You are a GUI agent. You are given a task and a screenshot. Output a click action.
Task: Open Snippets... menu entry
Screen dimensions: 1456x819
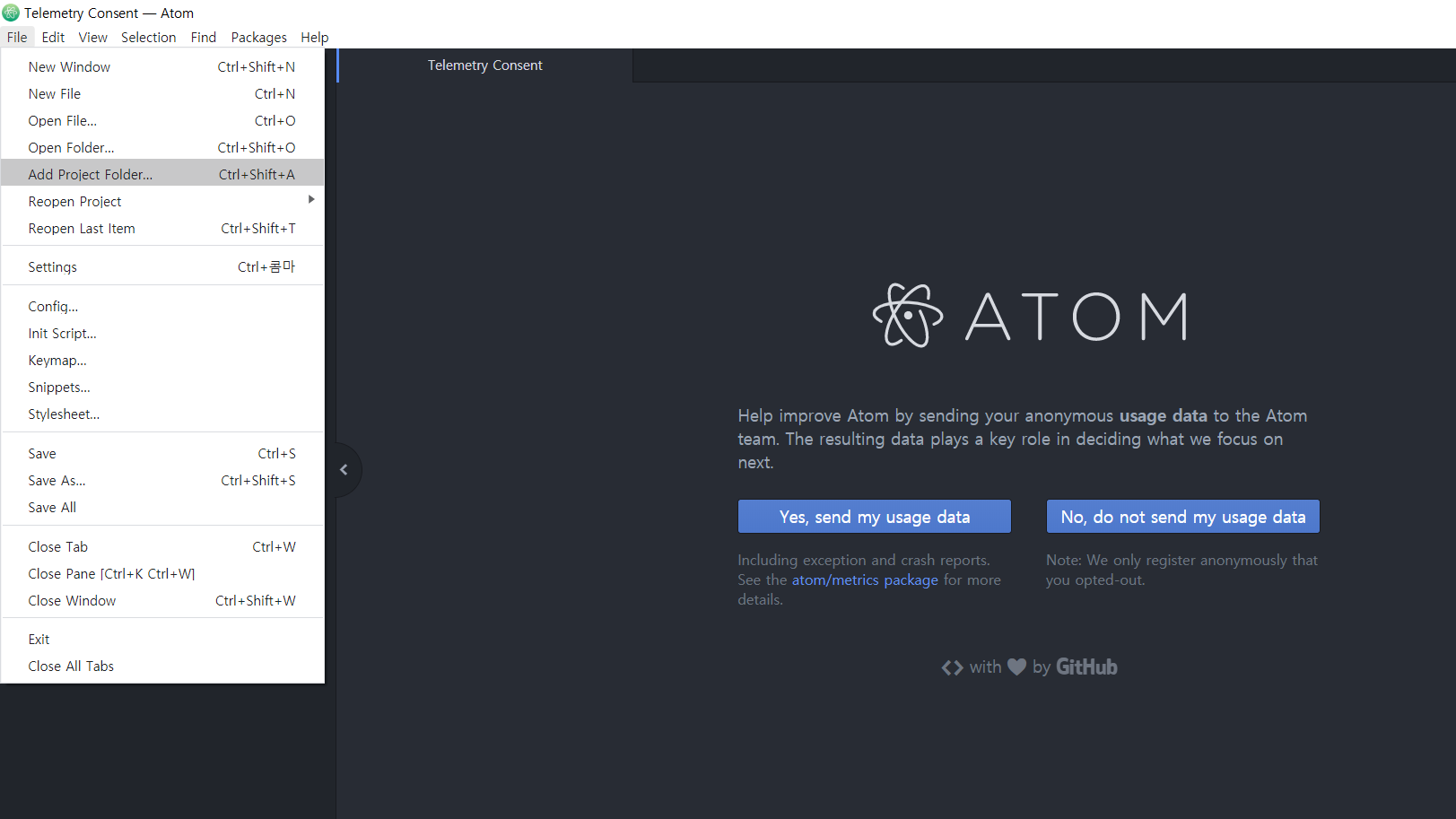pos(162,388)
